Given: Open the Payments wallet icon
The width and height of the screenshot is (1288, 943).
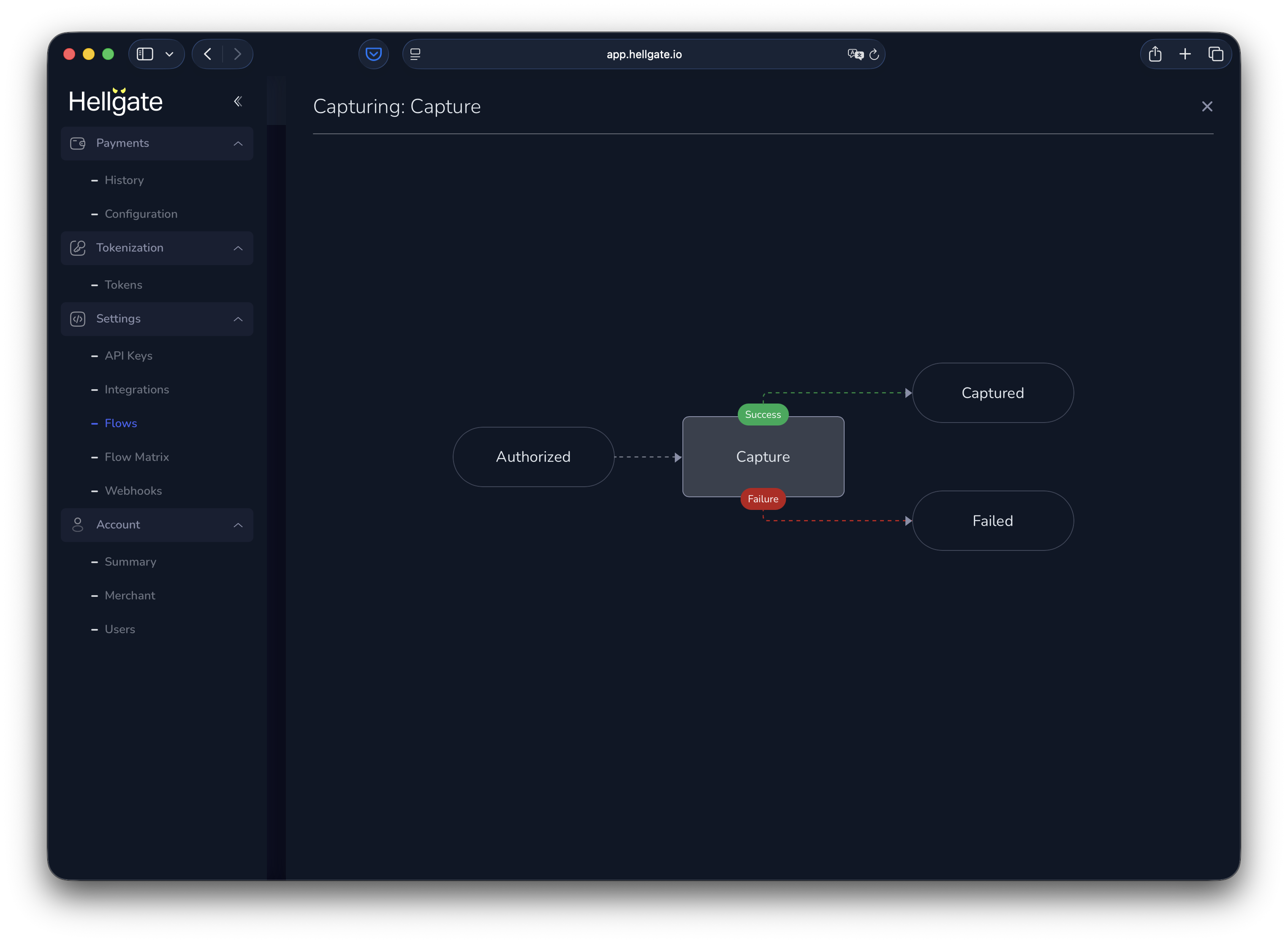Looking at the screenshot, I should point(78,143).
